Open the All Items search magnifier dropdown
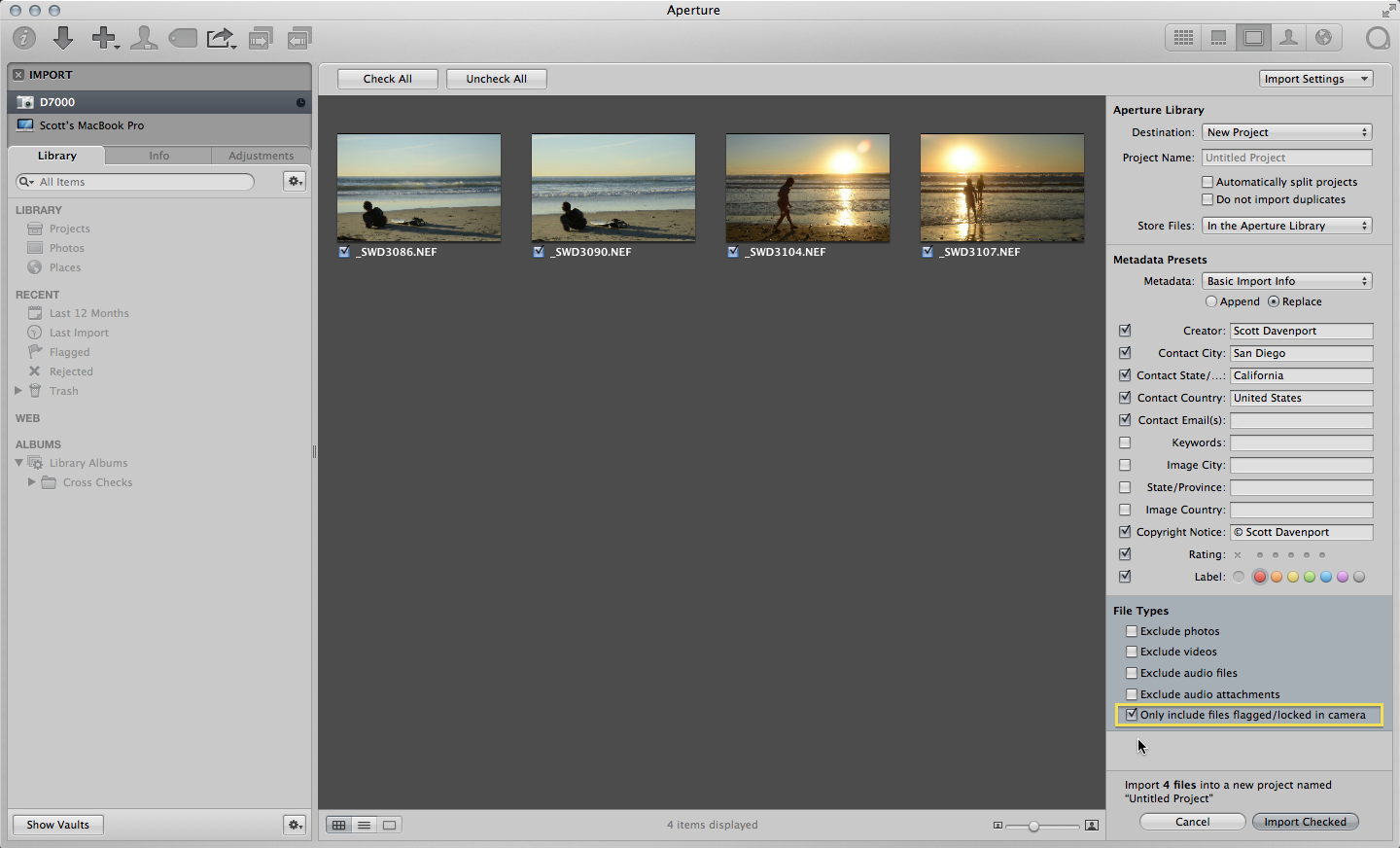 (x=25, y=182)
